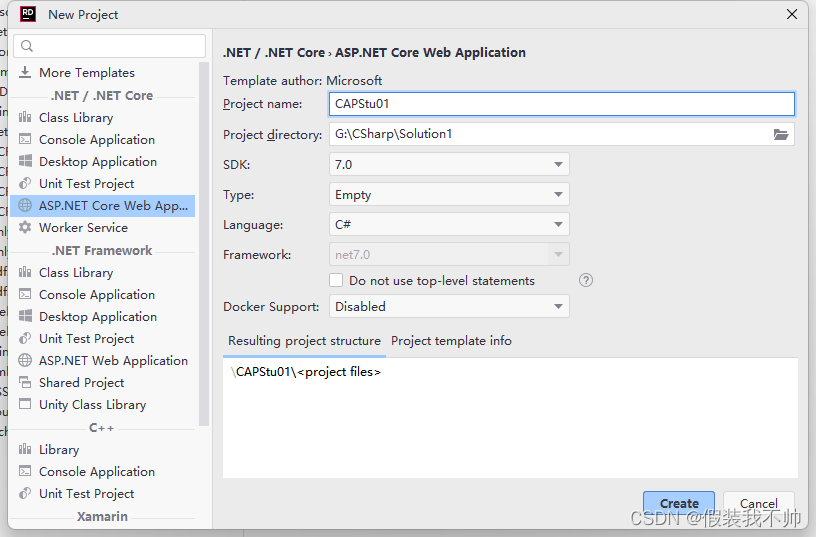Click the Shared Project icon
Screen dimensions: 816x537
[25, 382]
